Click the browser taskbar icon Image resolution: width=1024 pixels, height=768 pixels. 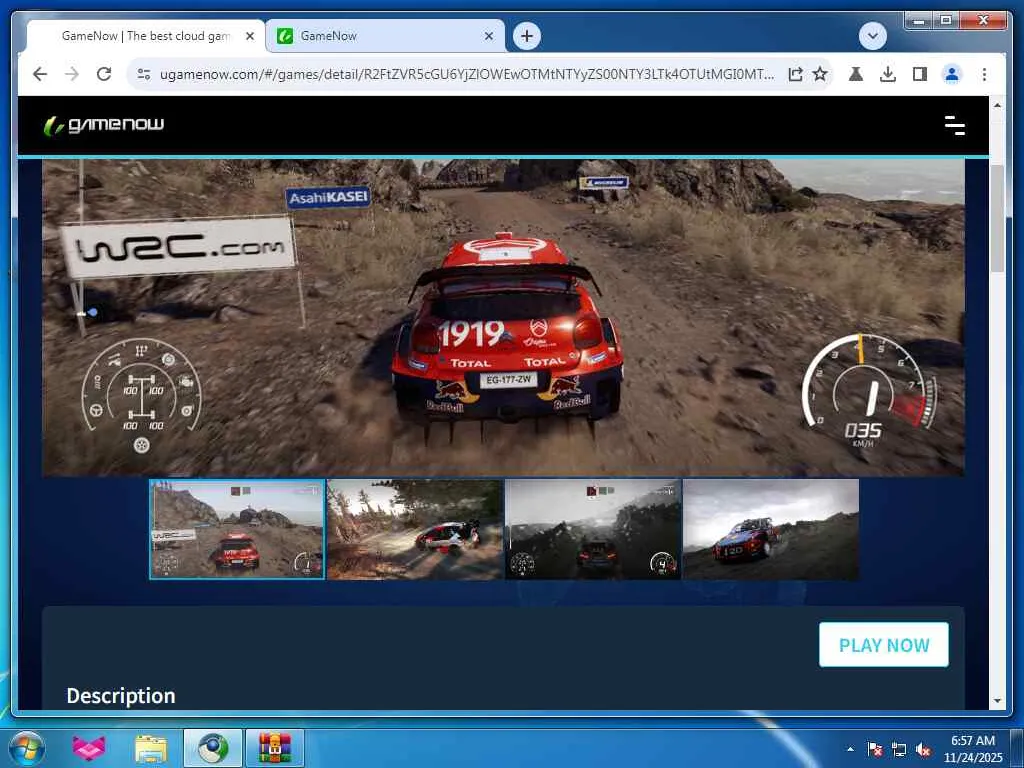213,748
